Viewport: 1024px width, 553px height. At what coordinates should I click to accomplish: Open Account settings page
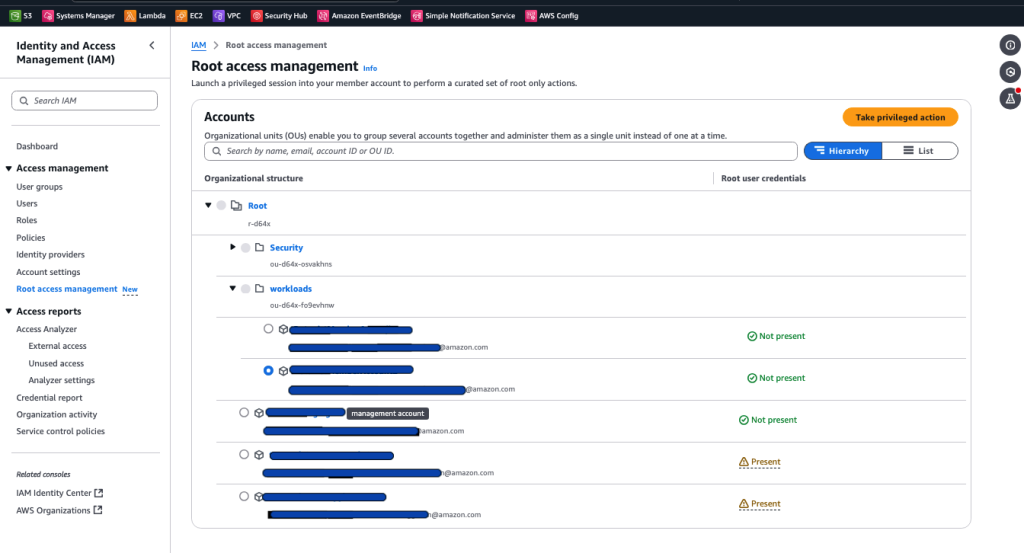[48, 272]
